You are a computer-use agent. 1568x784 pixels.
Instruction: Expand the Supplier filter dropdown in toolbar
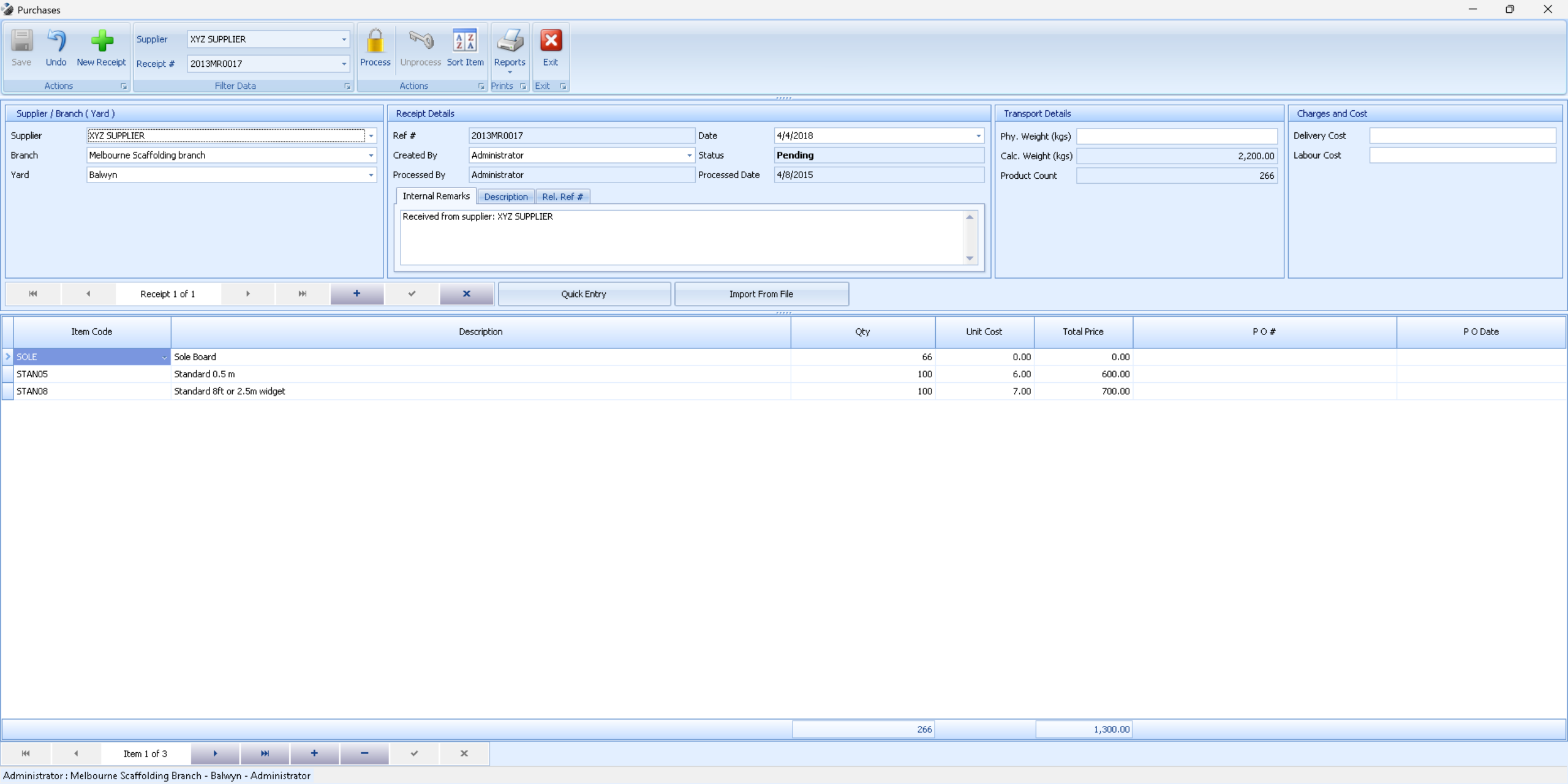click(344, 39)
